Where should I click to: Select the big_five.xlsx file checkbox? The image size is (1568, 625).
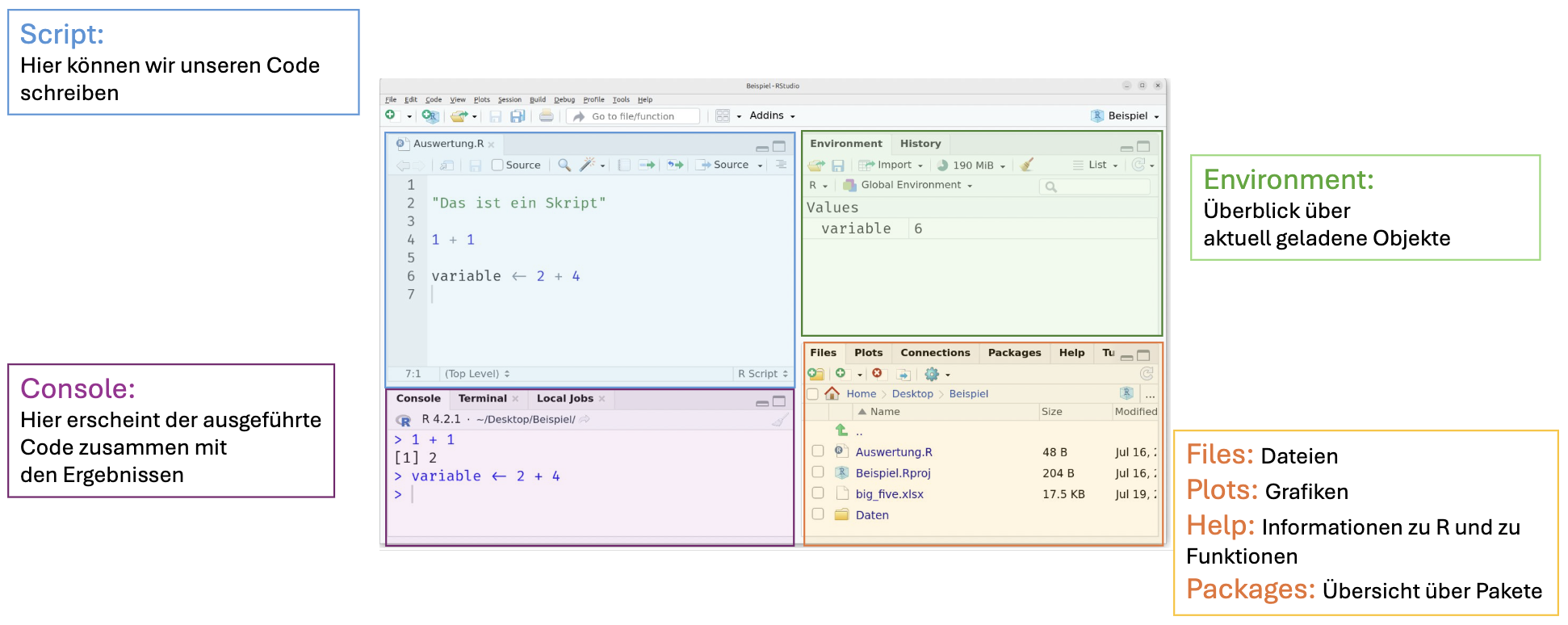pos(818,493)
